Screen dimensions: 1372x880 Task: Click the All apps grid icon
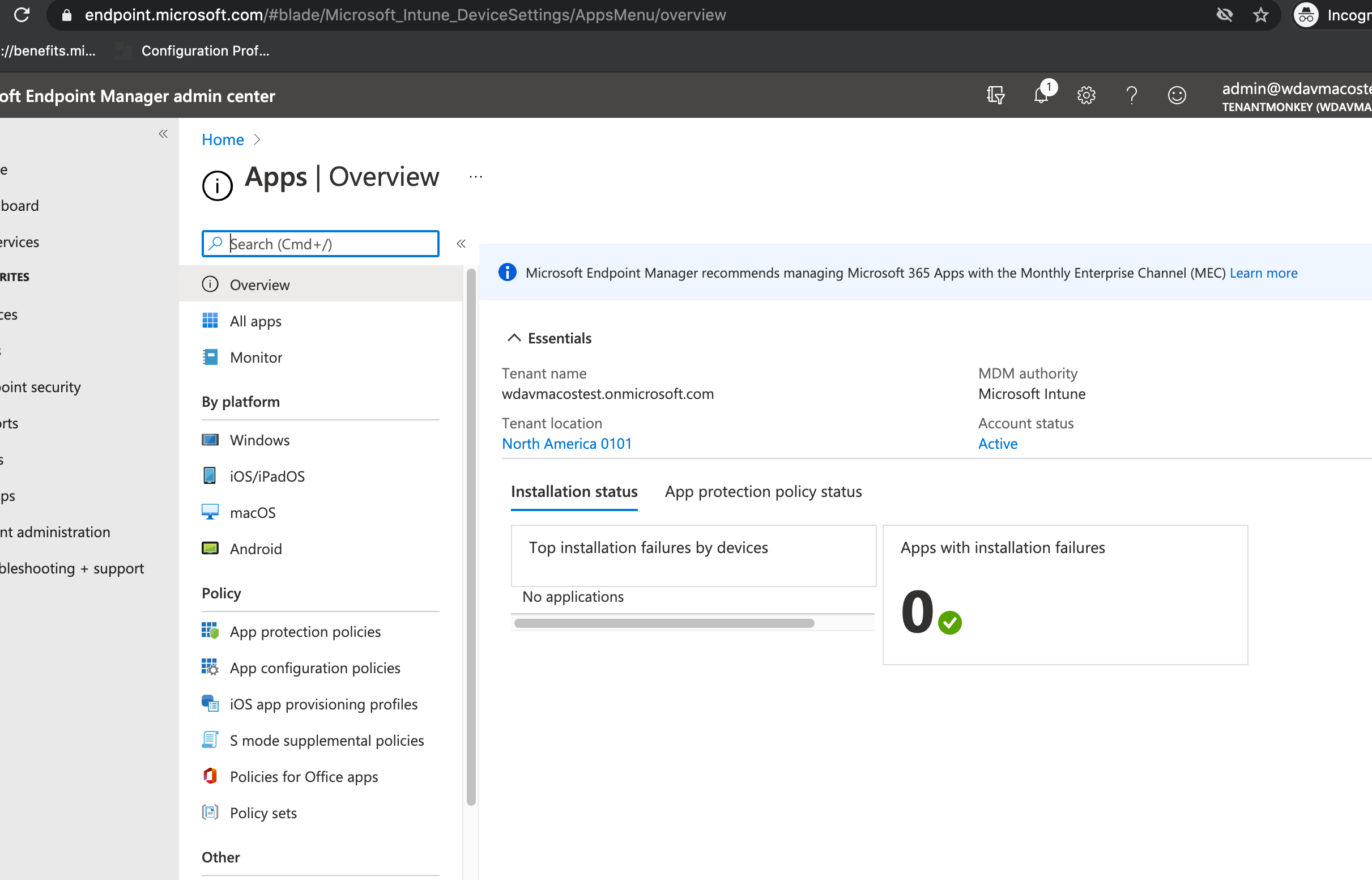pos(210,321)
